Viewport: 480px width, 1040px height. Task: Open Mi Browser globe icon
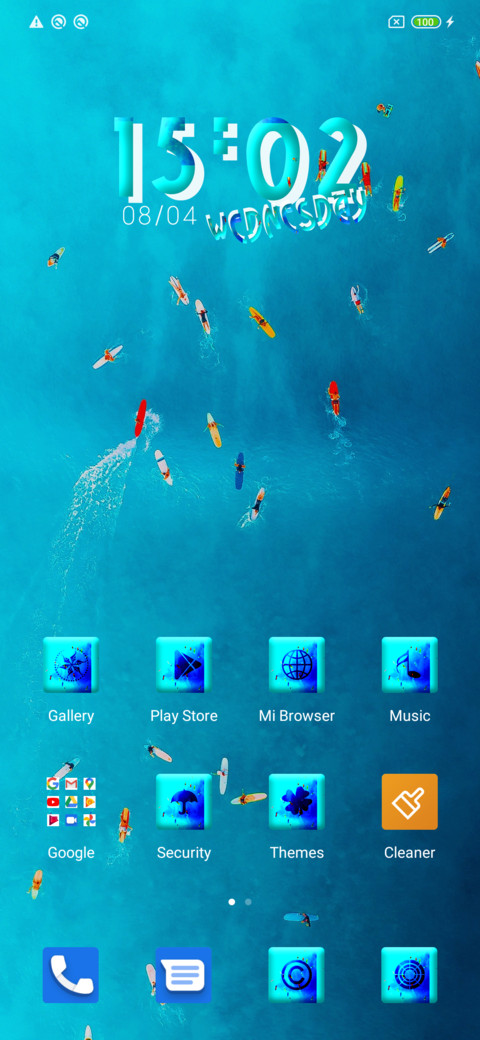click(296, 665)
